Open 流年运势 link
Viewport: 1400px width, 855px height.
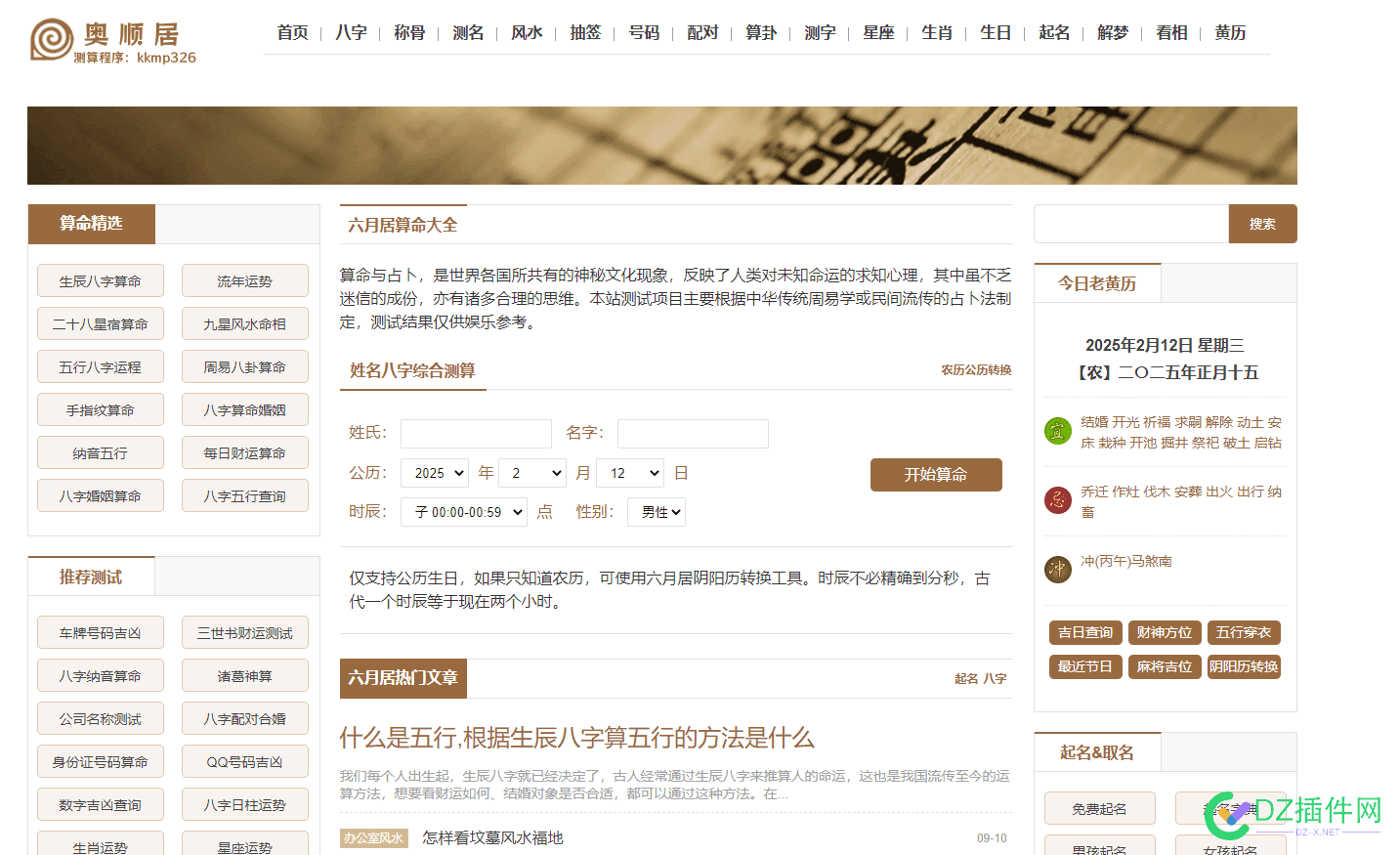tap(245, 281)
